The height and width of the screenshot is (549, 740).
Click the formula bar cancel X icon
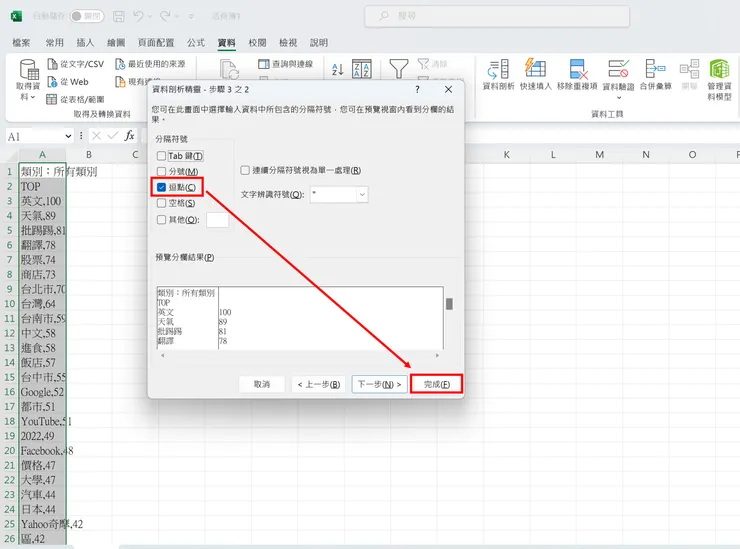96,136
